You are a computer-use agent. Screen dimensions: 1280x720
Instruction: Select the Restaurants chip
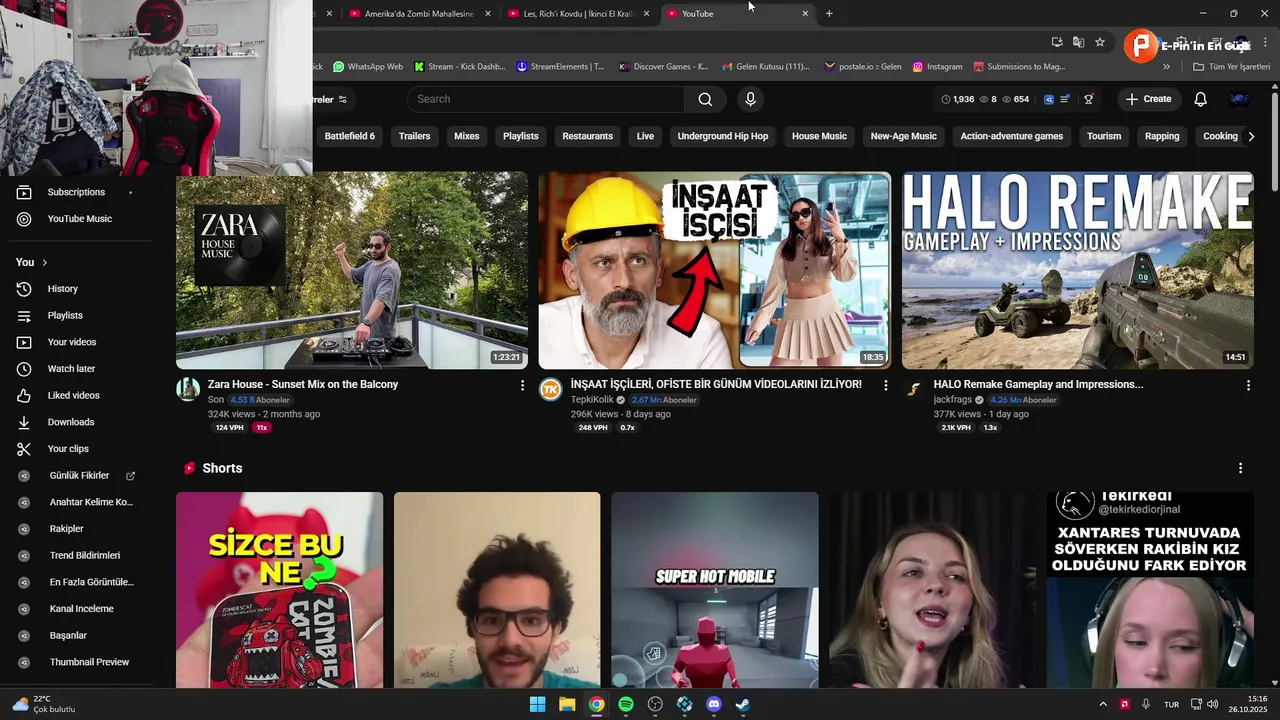click(x=588, y=136)
